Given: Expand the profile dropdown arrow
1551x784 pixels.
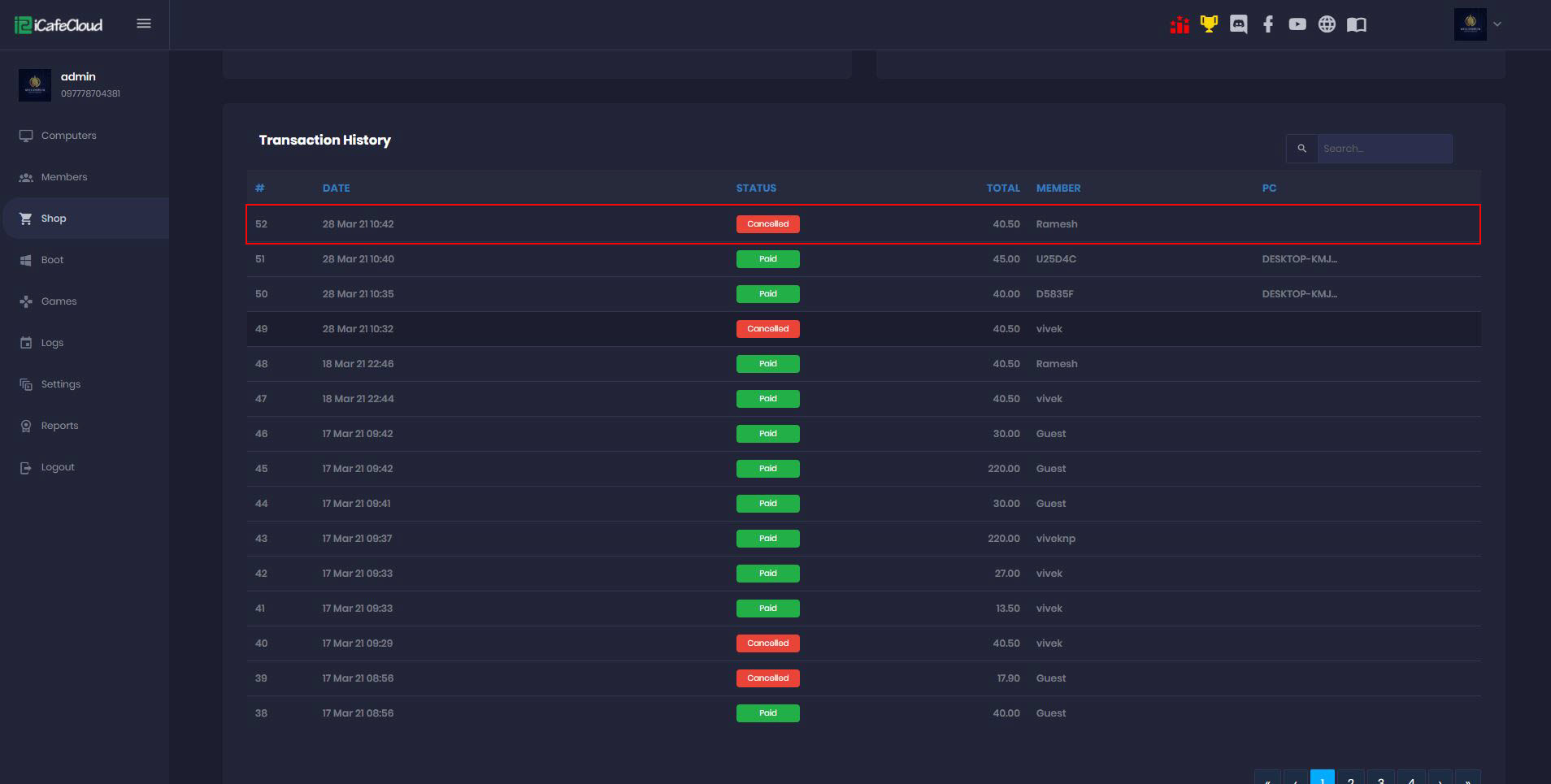Looking at the screenshot, I should pyautogui.click(x=1497, y=24).
